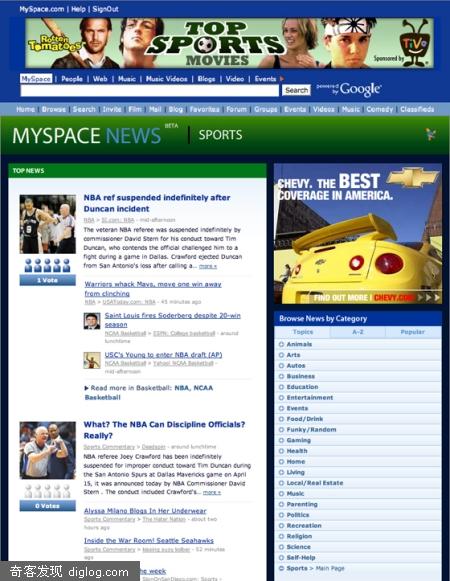This screenshot has height=581, width=450.
Task: Select the People search scope
Action: coord(72,79)
